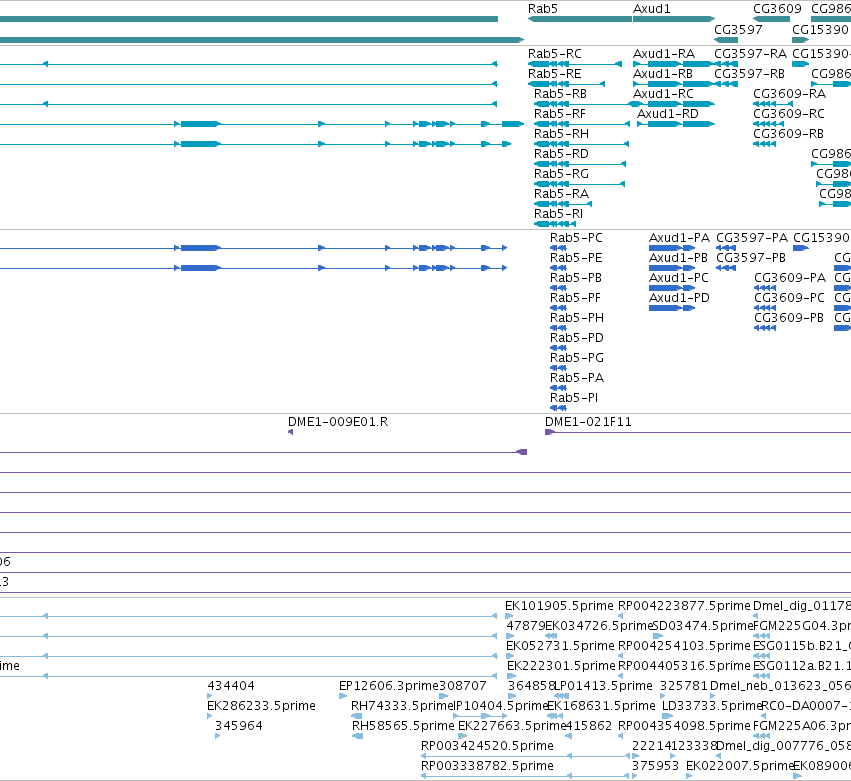Click protein CG3597-PB

pyautogui.click(x=751, y=258)
